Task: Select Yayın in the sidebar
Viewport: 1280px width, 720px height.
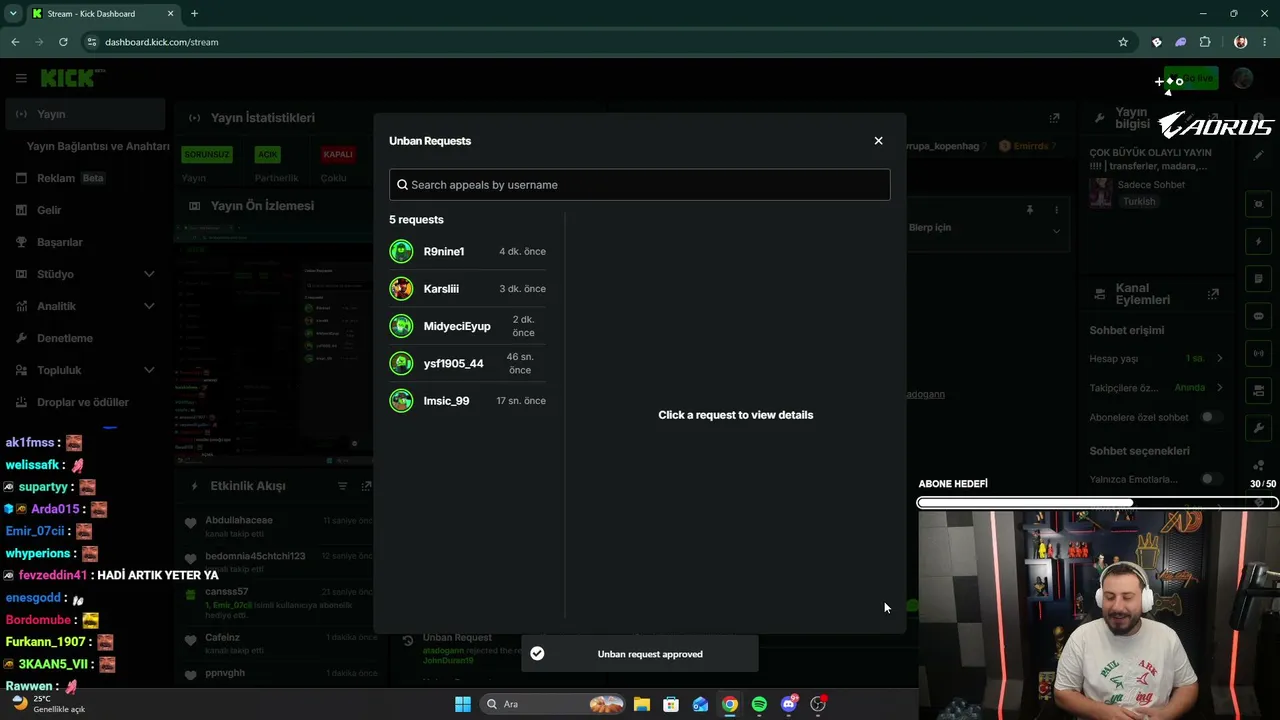Action: (x=85, y=114)
